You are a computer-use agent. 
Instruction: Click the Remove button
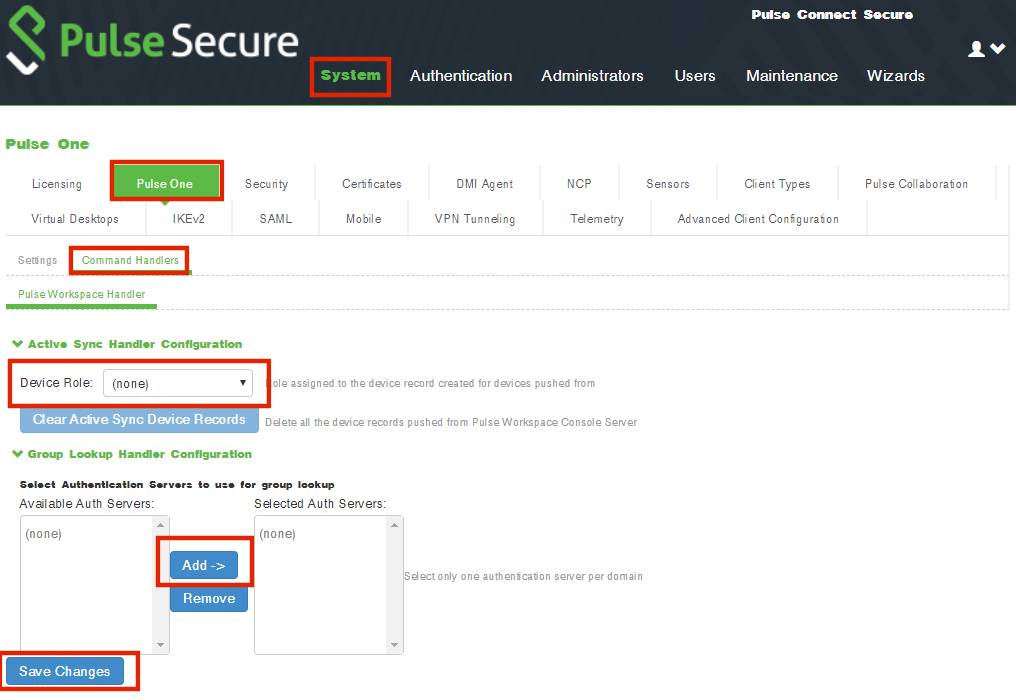(x=209, y=598)
